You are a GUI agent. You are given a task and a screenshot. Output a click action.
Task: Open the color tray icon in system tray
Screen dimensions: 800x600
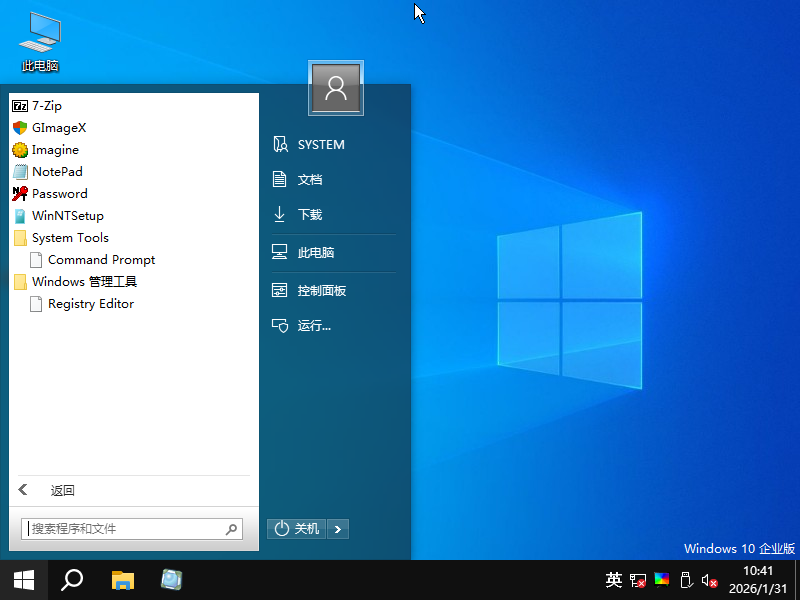pos(661,579)
